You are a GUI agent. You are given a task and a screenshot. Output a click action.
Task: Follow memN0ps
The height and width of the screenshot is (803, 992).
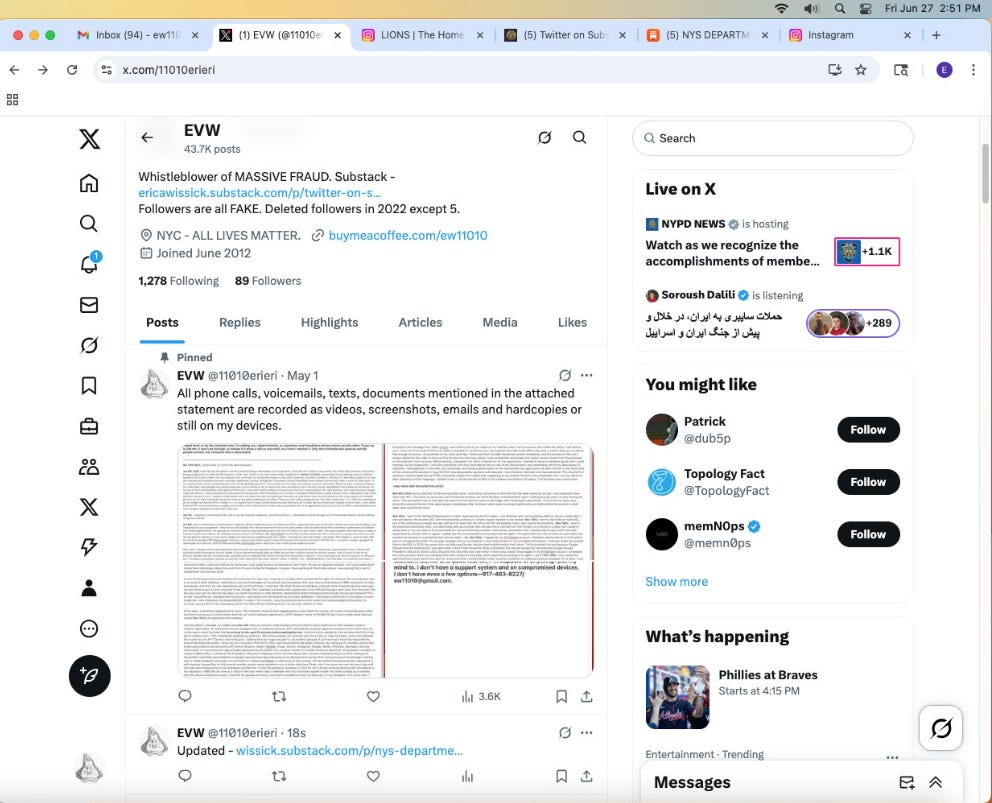868,534
